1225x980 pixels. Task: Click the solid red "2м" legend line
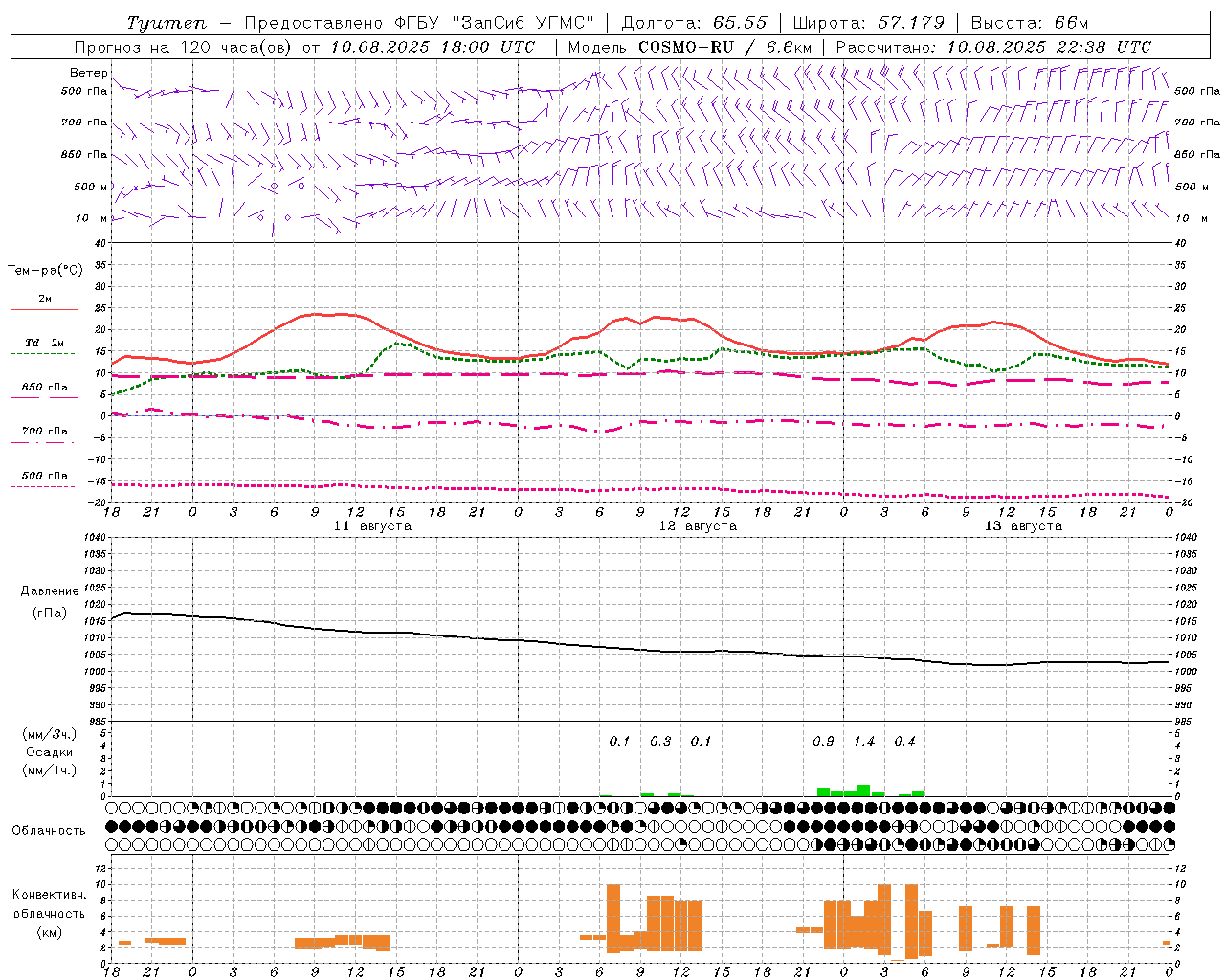pos(44,309)
